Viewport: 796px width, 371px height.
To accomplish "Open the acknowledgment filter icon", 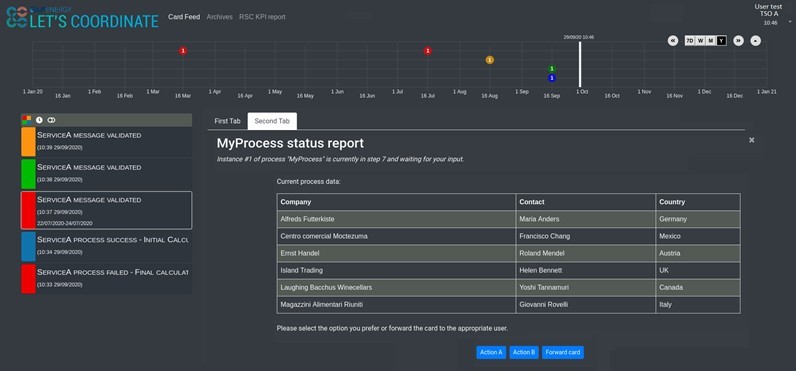I will [51, 120].
